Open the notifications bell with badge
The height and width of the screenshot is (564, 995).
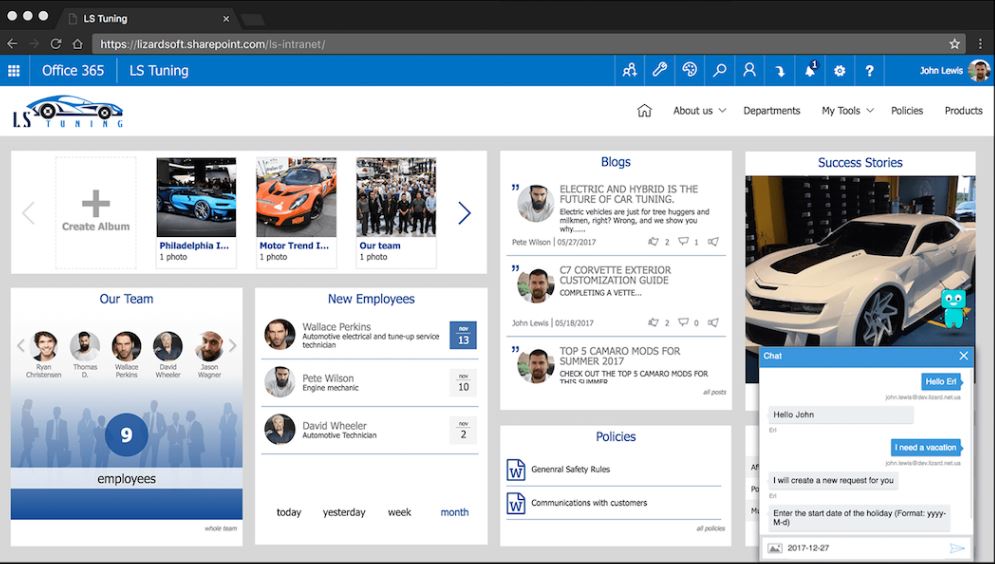point(810,70)
